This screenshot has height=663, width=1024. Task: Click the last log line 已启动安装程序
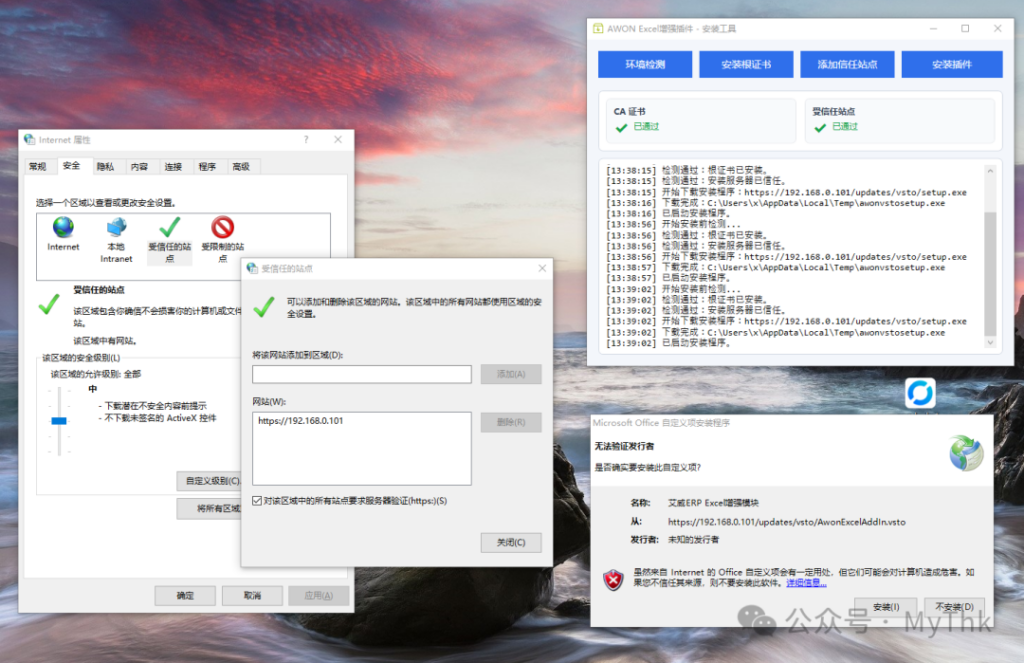668,343
